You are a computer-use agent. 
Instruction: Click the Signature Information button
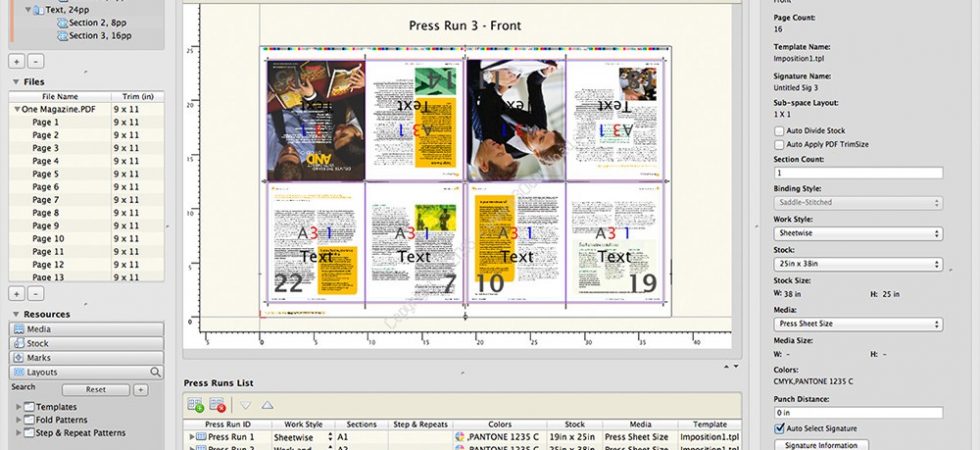click(x=821, y=445)
